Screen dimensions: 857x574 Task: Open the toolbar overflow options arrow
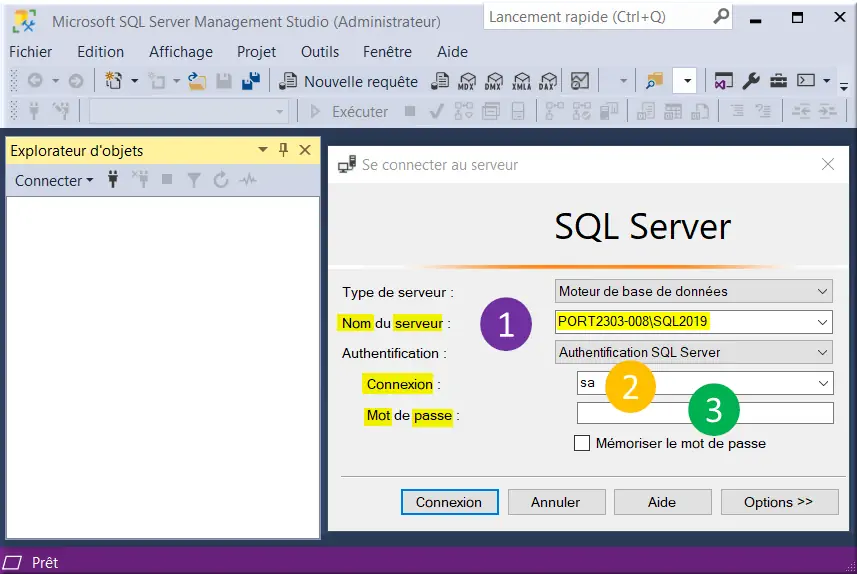[844, 86]
